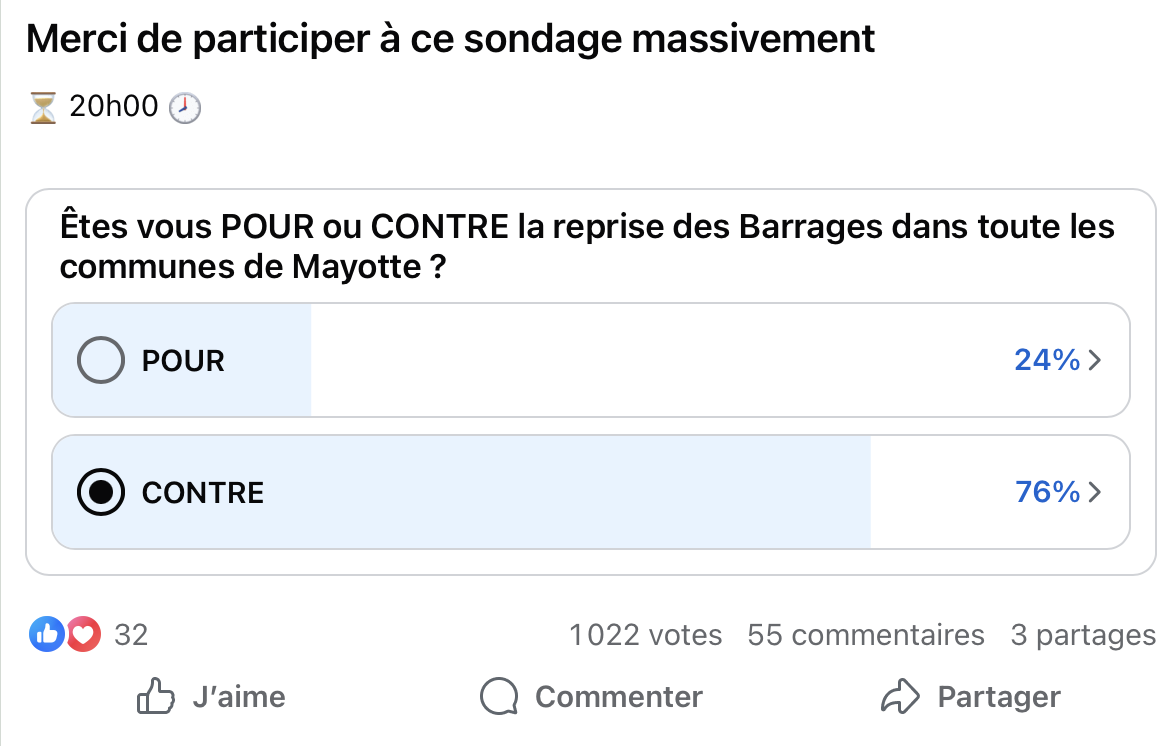The image size is (1176, 746).
Task: View the 55 commentaires
Action: [x=866, y=635]
